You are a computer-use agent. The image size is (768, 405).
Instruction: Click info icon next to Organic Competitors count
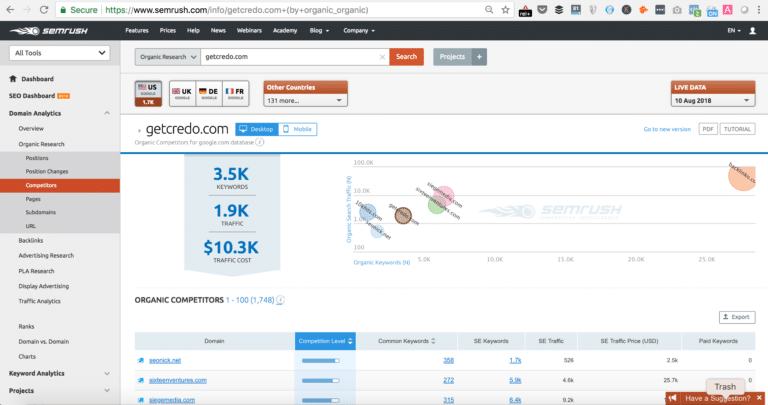click(280, 300)
